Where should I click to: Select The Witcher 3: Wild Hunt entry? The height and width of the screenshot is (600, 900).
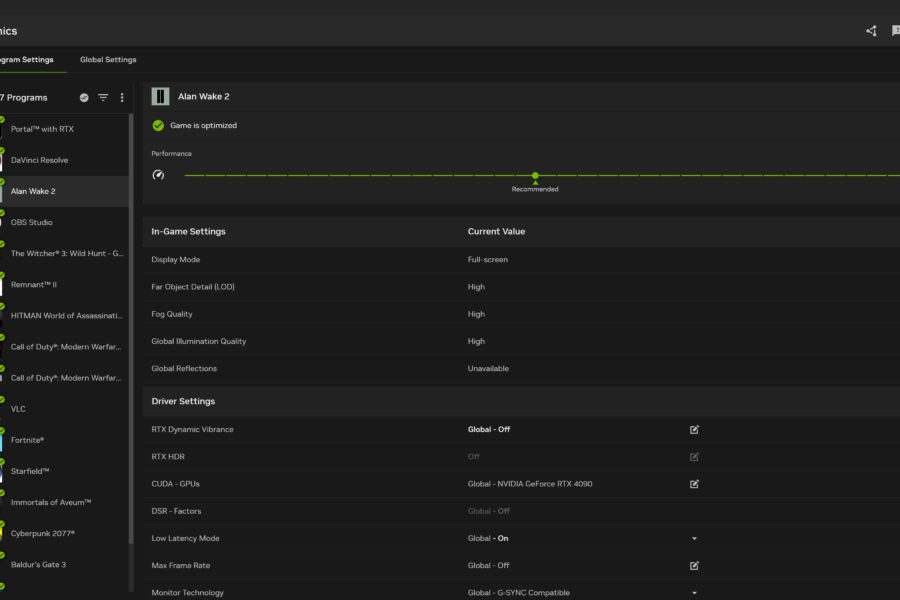tap(64, 253)
